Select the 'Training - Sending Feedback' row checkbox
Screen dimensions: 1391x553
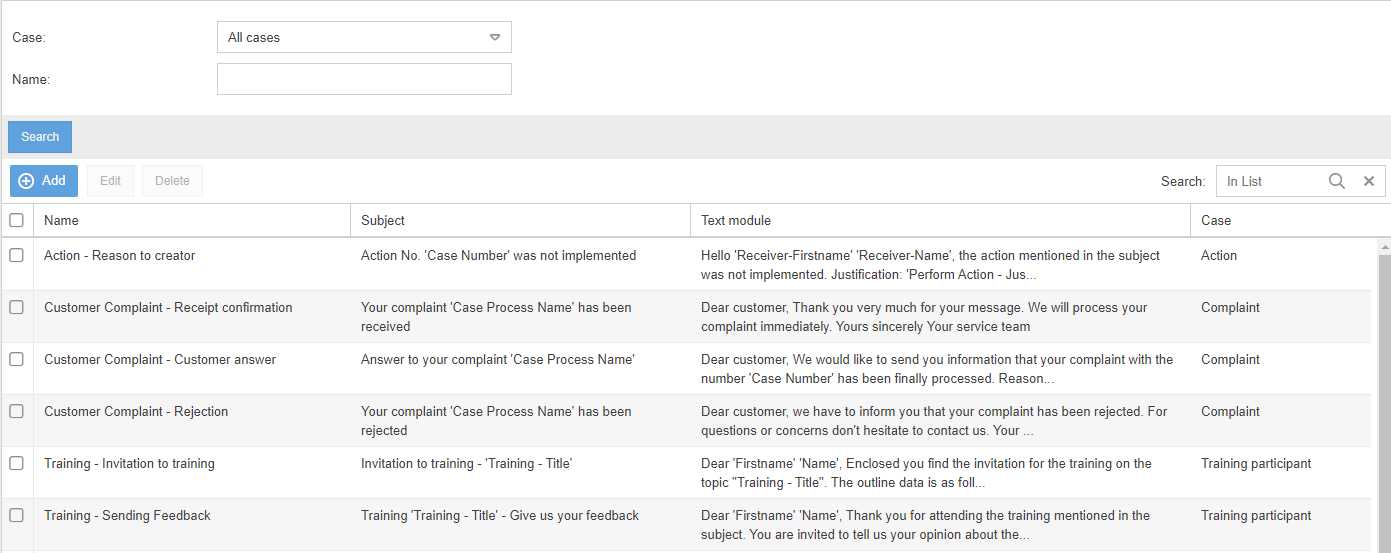coord(17,515)
